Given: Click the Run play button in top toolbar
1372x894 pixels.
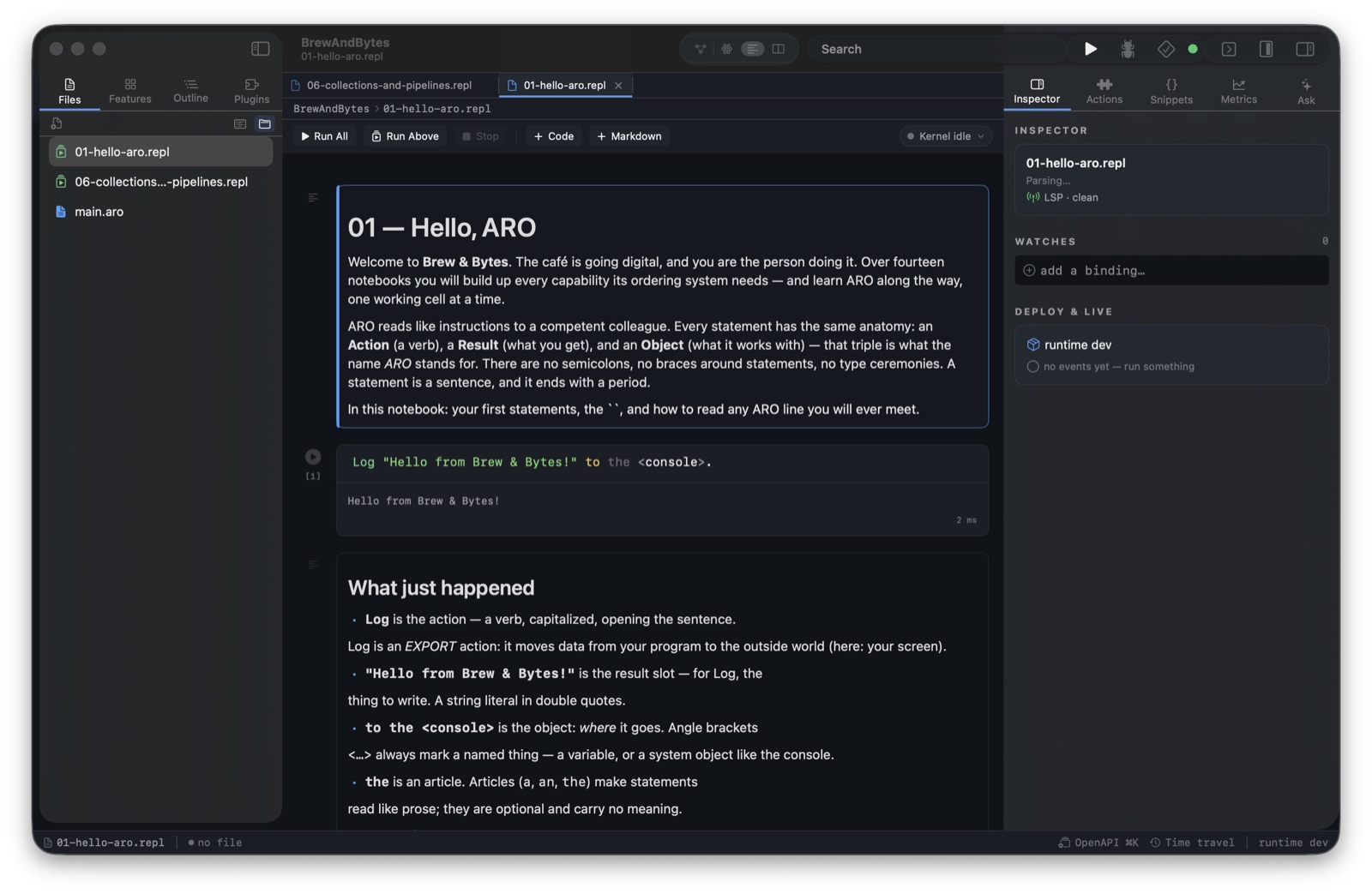Looking at the screenshot, I should [1090, 49].
